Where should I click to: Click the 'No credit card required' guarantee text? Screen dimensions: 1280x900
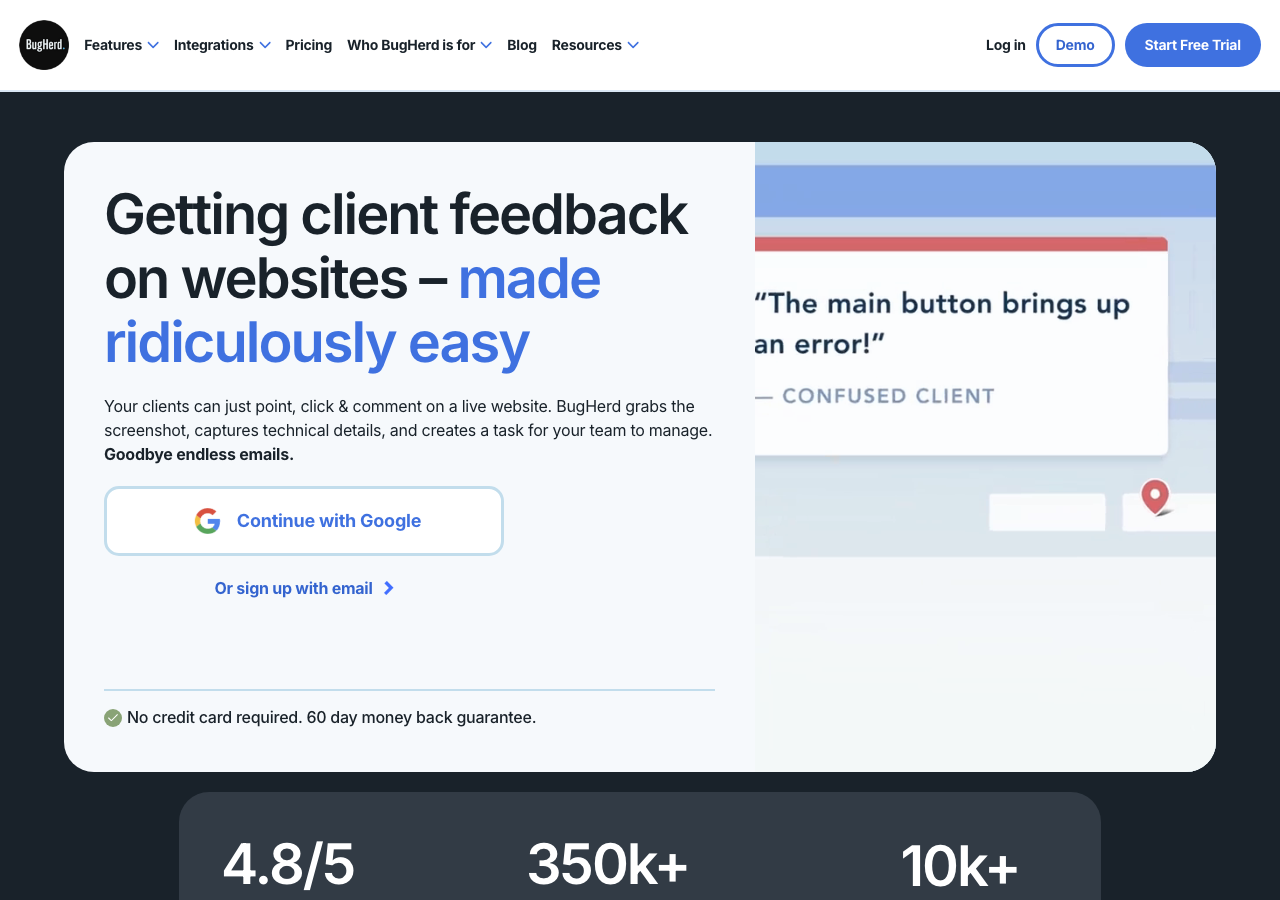(332, 717)
